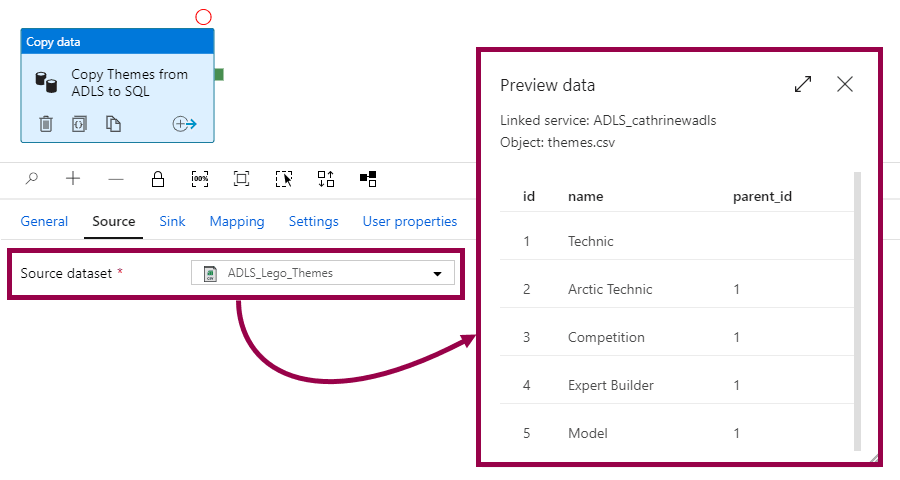
Task: Click the Preview data vertical scrollbar
Action: (x=857, y=310)
